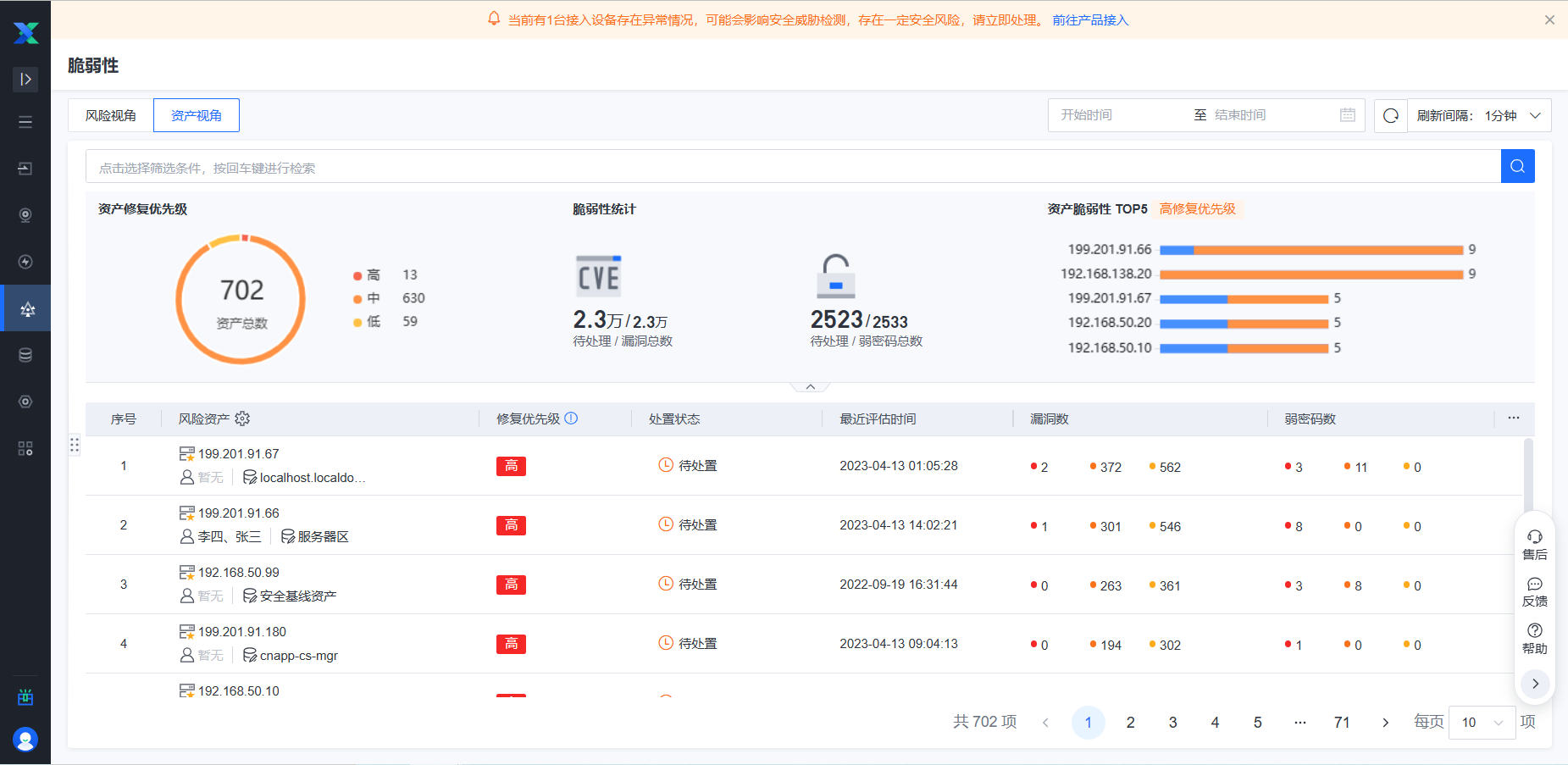
Task: Open the calendar date picker icon
Action: (x=1347, y=115)
